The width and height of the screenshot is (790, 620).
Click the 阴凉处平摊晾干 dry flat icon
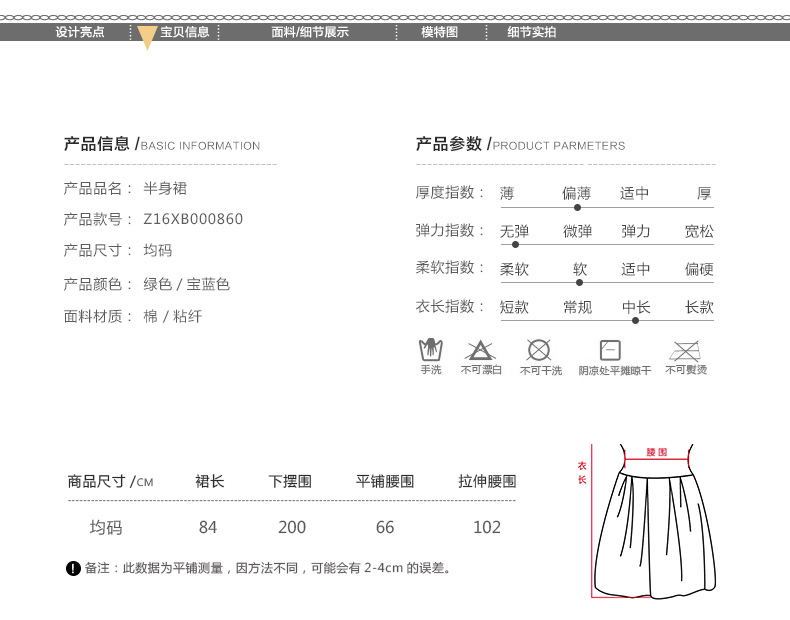(610, 350)
